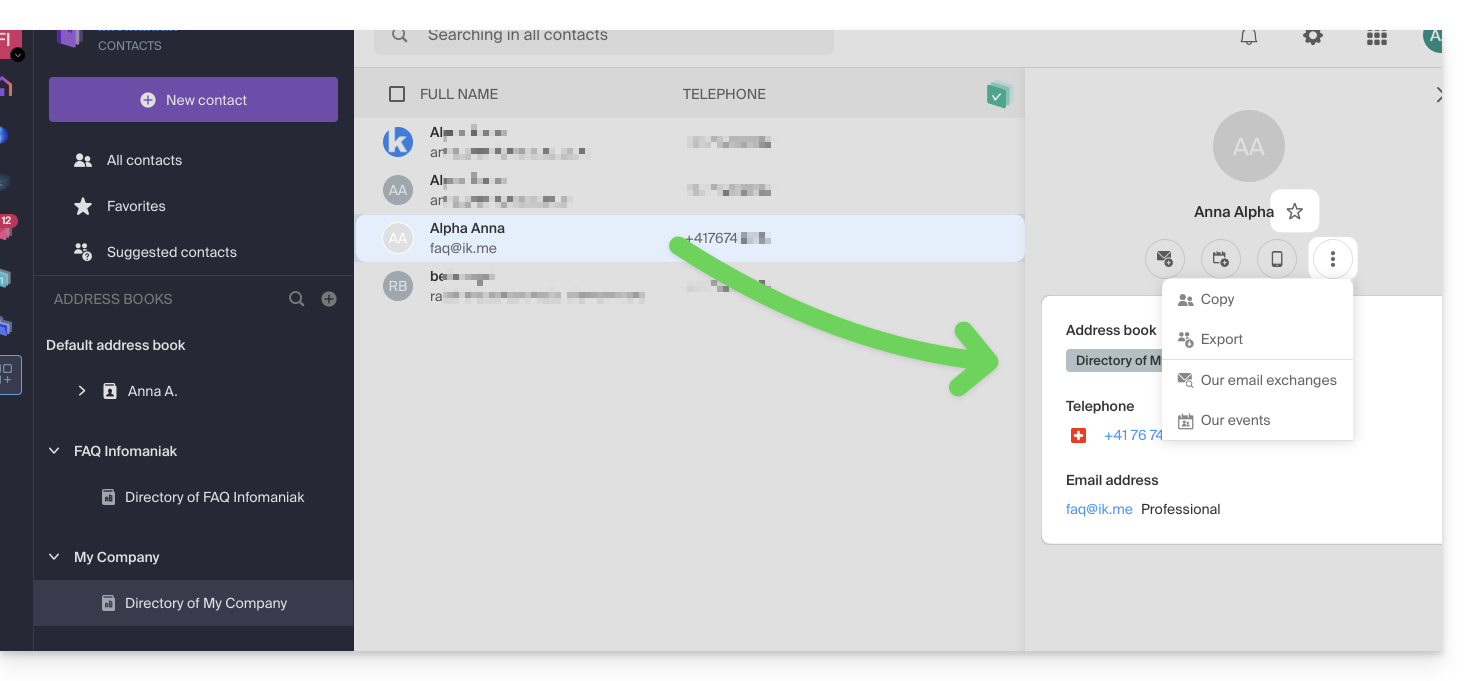This screenshot has height=681, width=1472.
Task: Click the send email icon under Anna Alpha
Action: pos(1165,259)
